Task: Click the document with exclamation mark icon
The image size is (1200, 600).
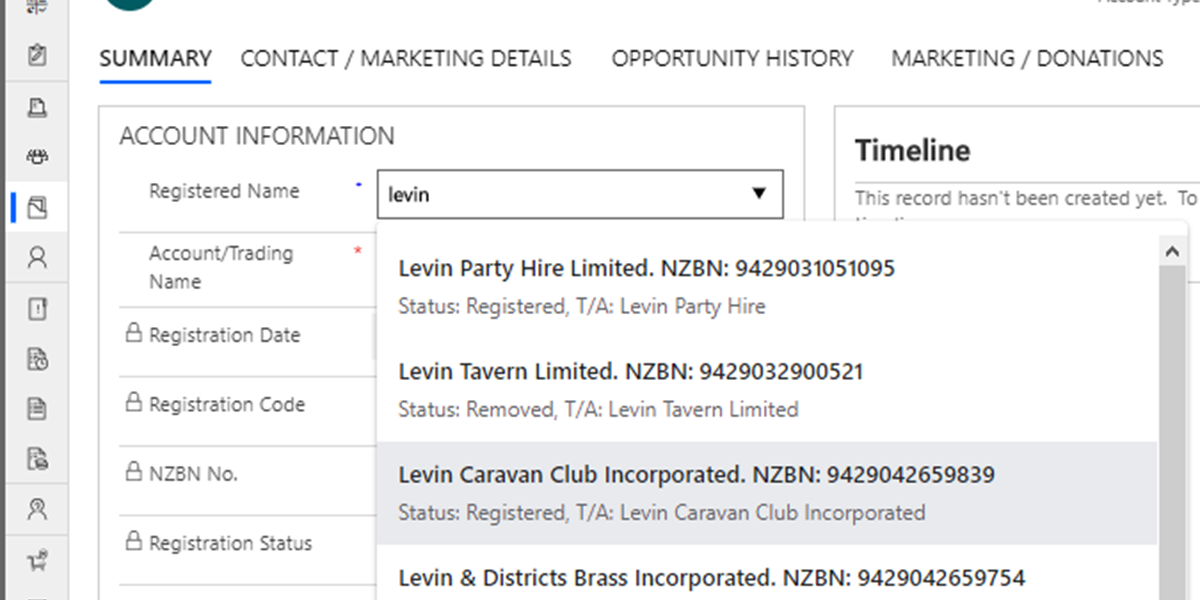Action: pos(37,309)
